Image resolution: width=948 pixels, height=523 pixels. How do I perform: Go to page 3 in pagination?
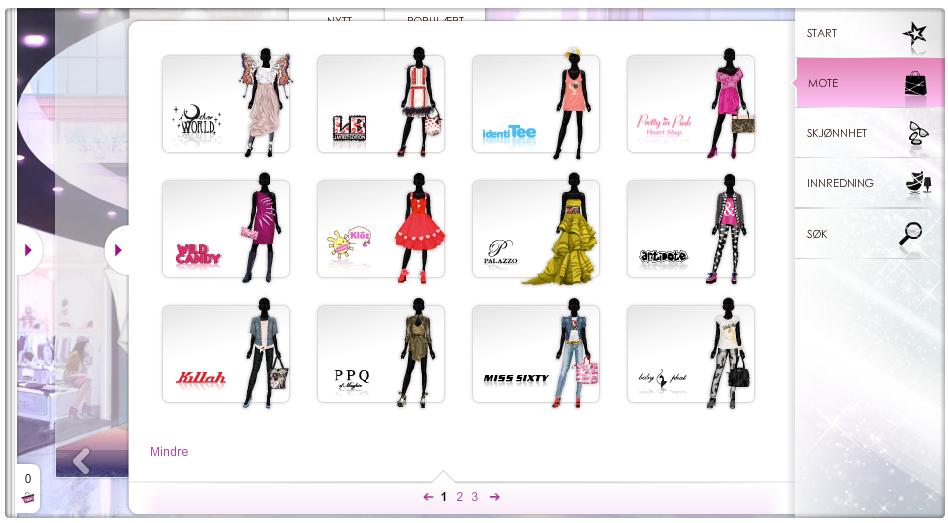click(475, 497)
